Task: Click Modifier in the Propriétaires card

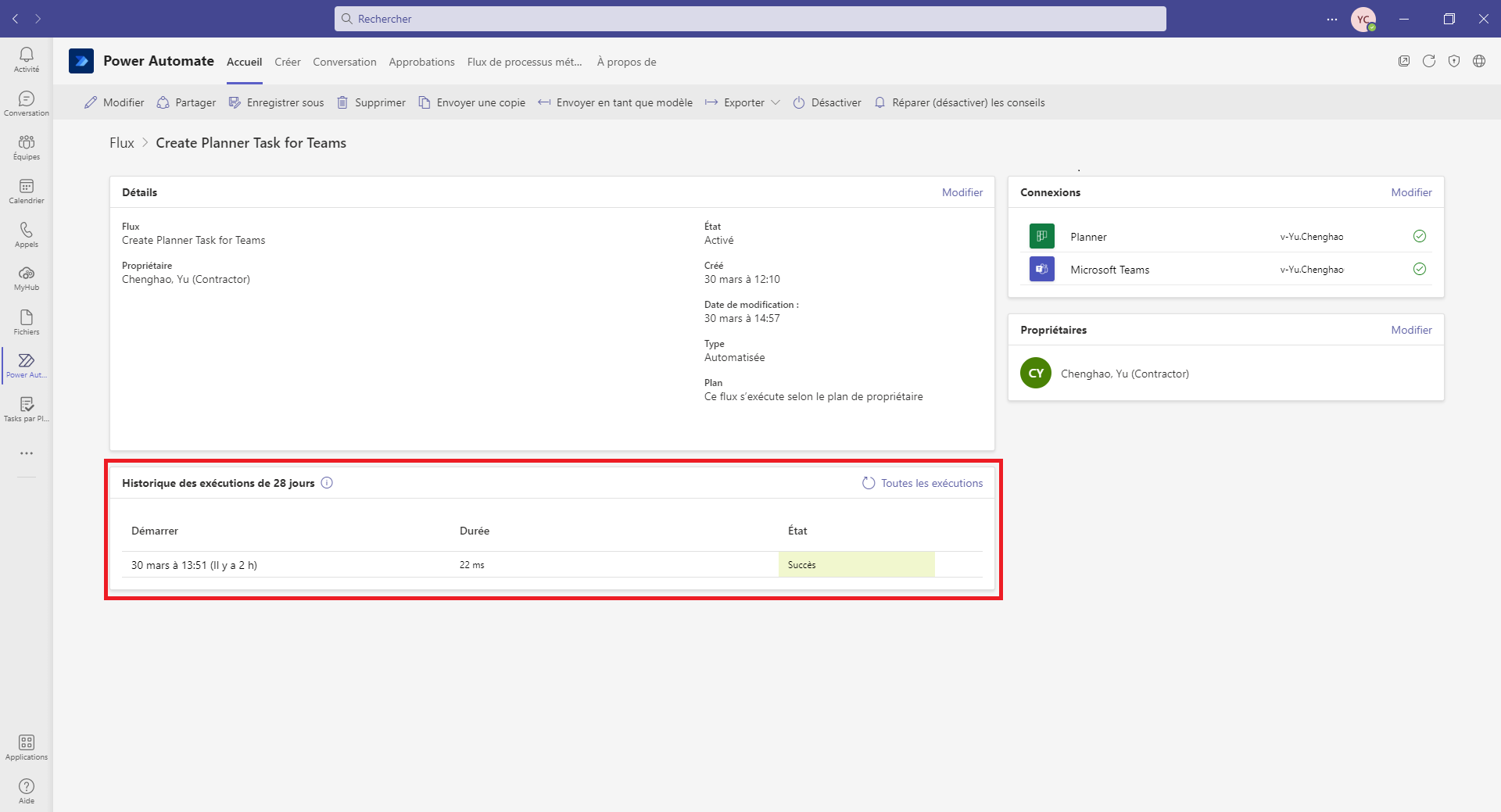Action: [1411, 330]
